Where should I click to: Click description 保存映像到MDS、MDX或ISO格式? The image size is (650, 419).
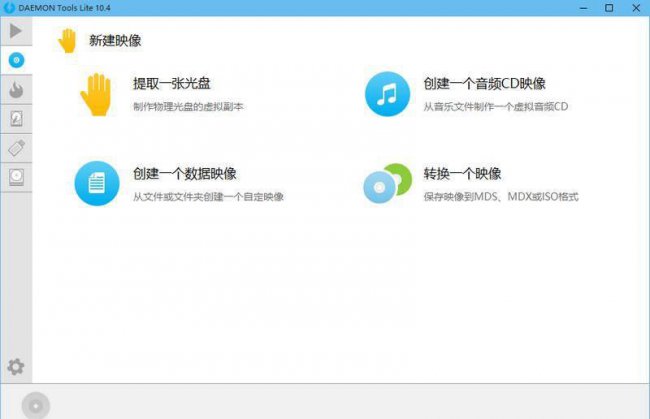(x=501, y=196)
